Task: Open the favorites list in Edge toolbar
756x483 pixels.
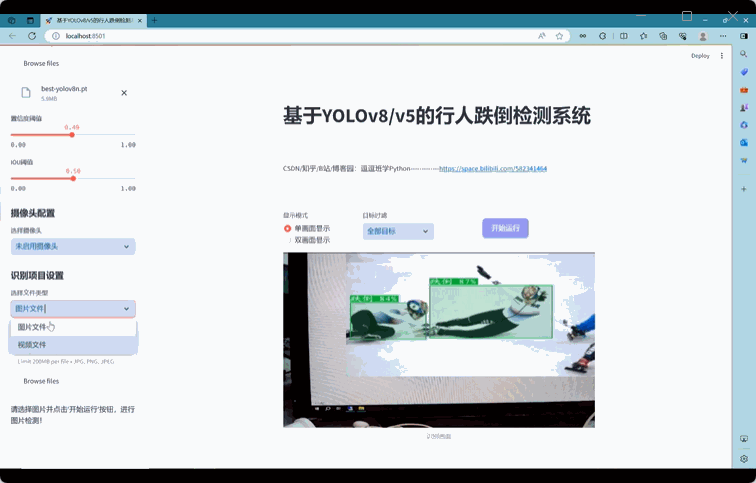Action: [643, 36]
